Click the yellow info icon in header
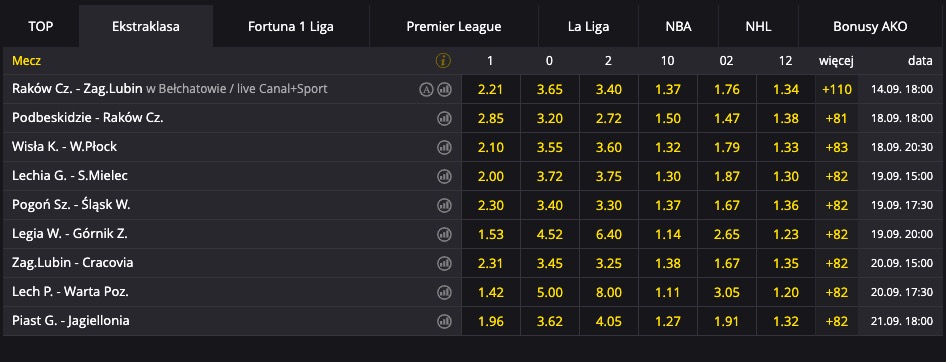946x362 pixels. pyautogui.click(x=443, y=60)
